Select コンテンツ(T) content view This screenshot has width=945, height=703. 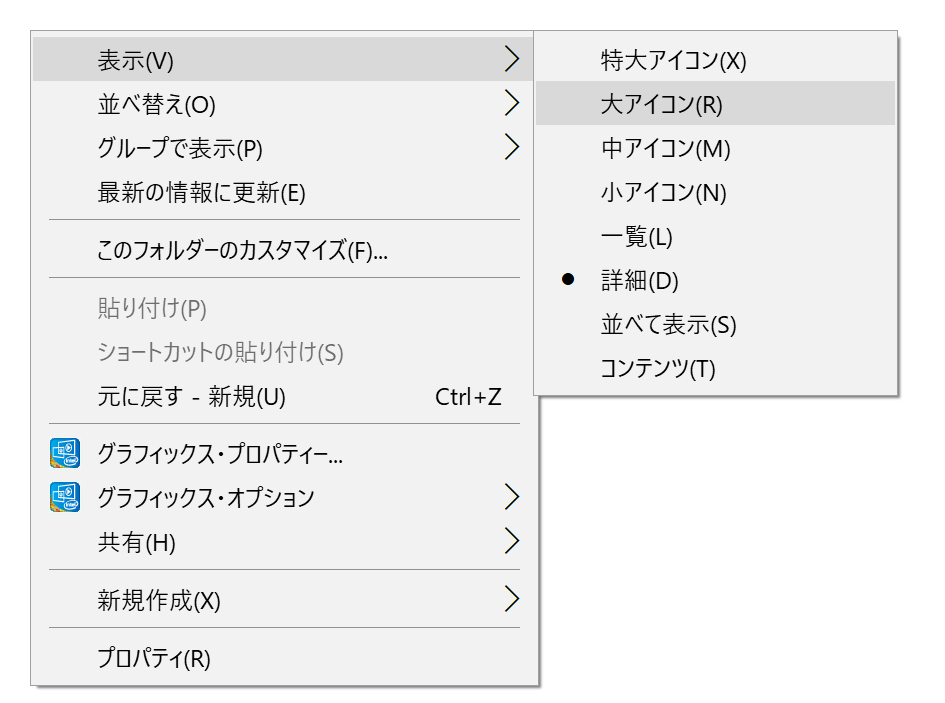tap(715, 368)
